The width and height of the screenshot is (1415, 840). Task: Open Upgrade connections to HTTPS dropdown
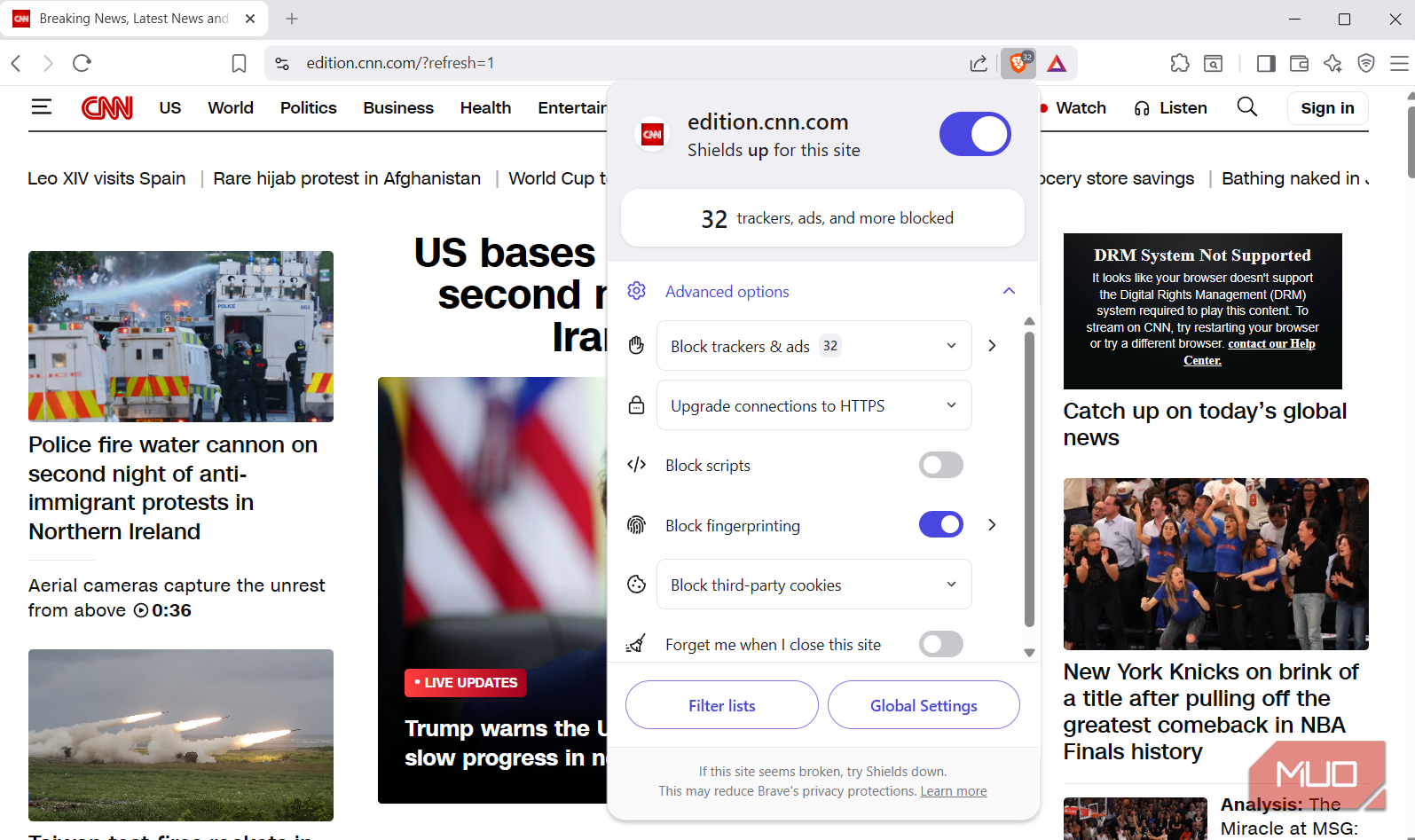point(814,405)
